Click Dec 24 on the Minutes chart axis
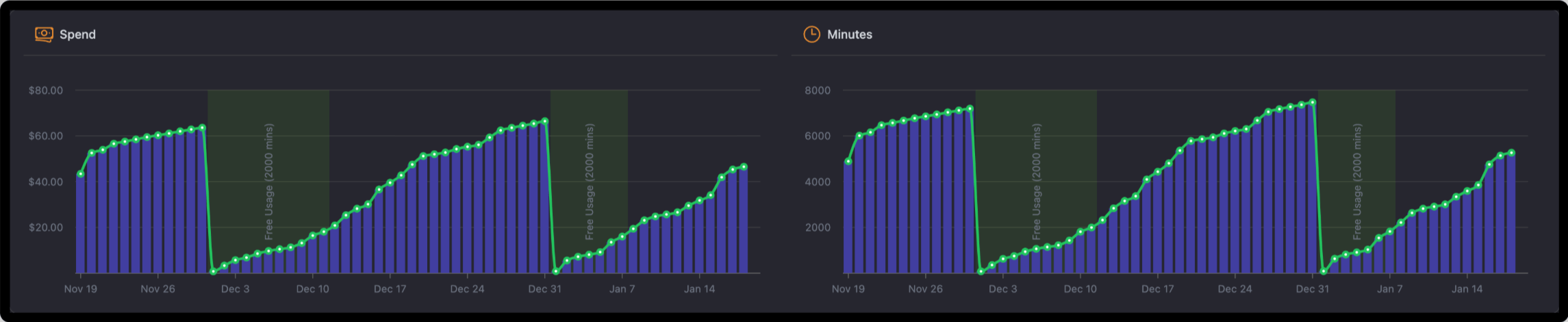1568x322 pixels. tap(1235, 289)
